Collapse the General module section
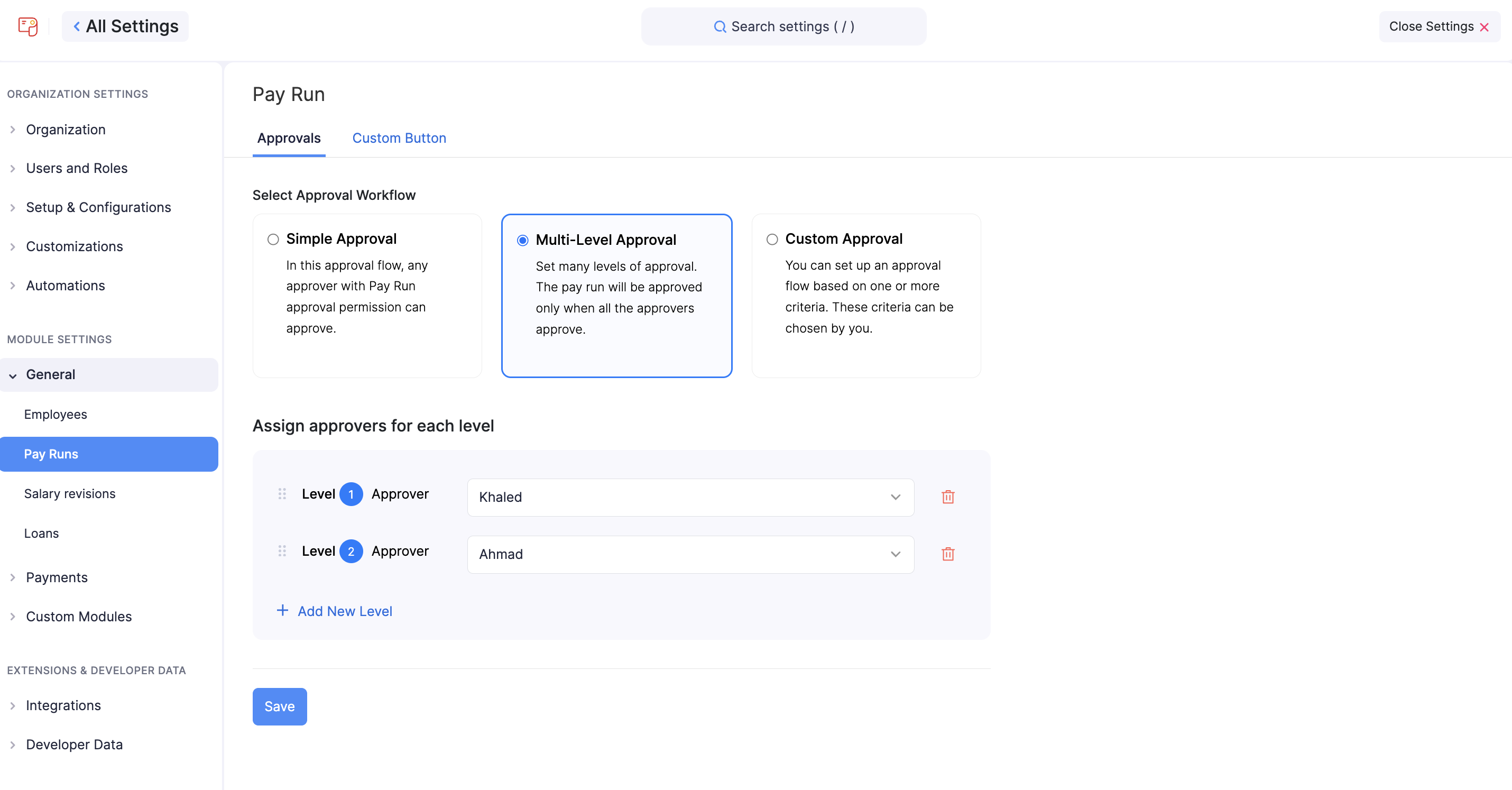This screenshot has height=790, width=1512. (x=50, y=374)
